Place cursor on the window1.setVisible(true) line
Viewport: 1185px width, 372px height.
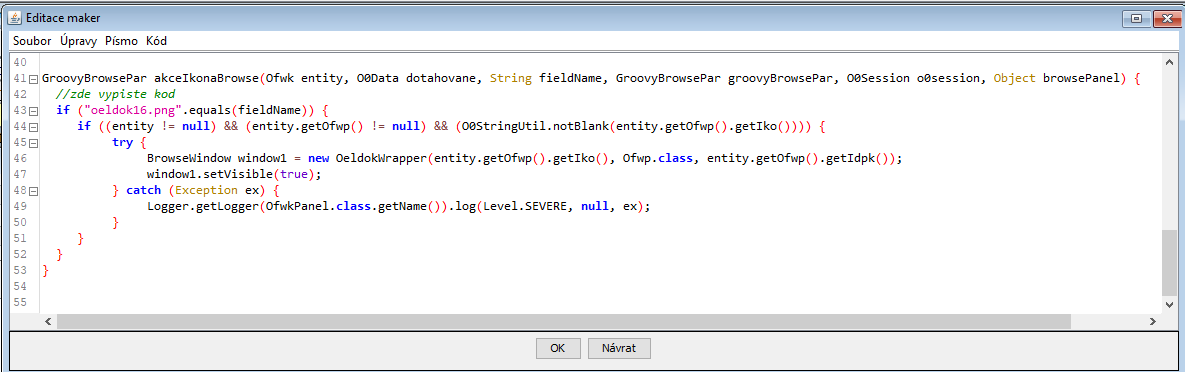pyautogui.click(x=234, y=174)
